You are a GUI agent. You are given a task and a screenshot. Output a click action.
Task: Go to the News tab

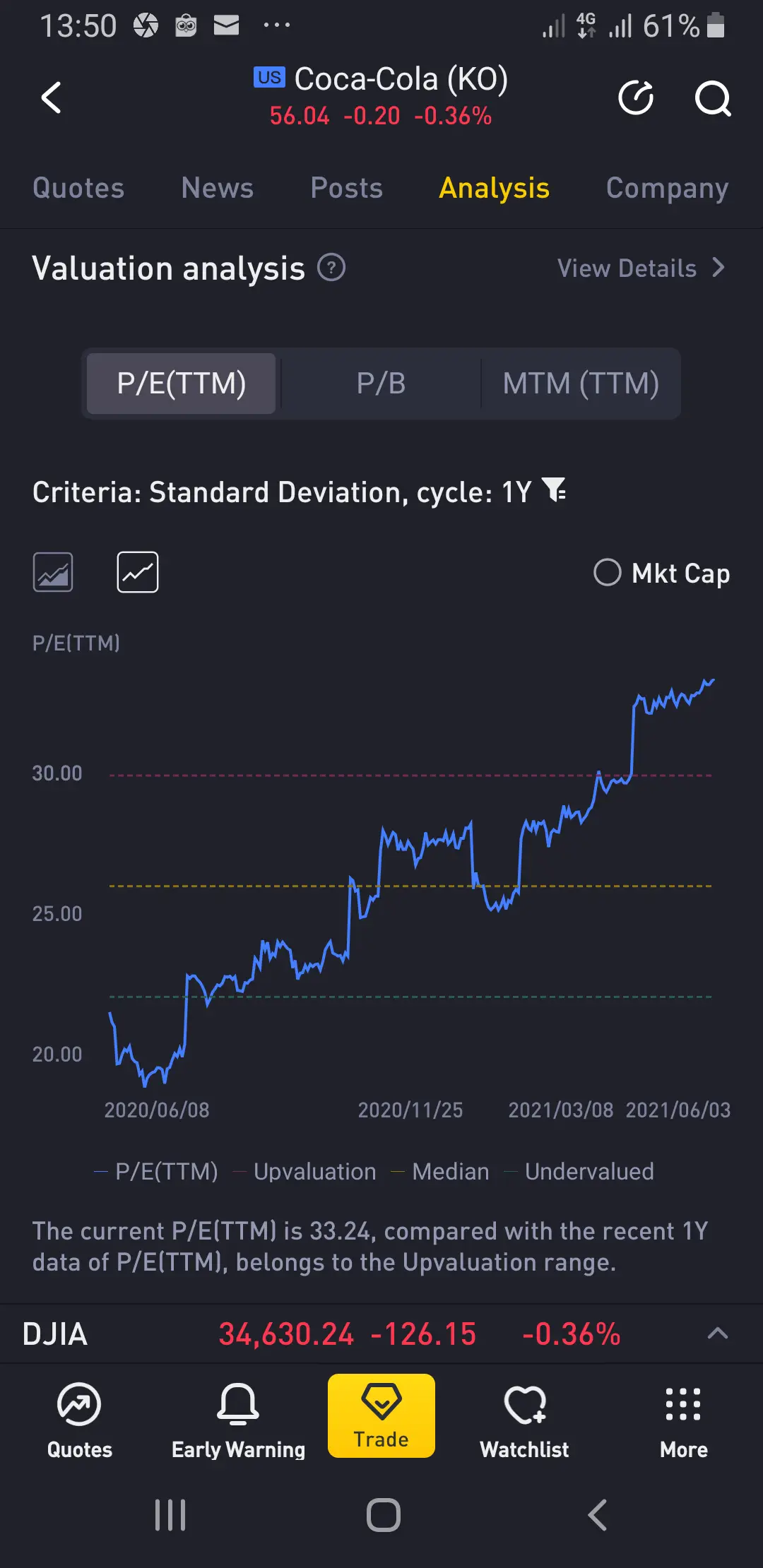coord(217,188)
